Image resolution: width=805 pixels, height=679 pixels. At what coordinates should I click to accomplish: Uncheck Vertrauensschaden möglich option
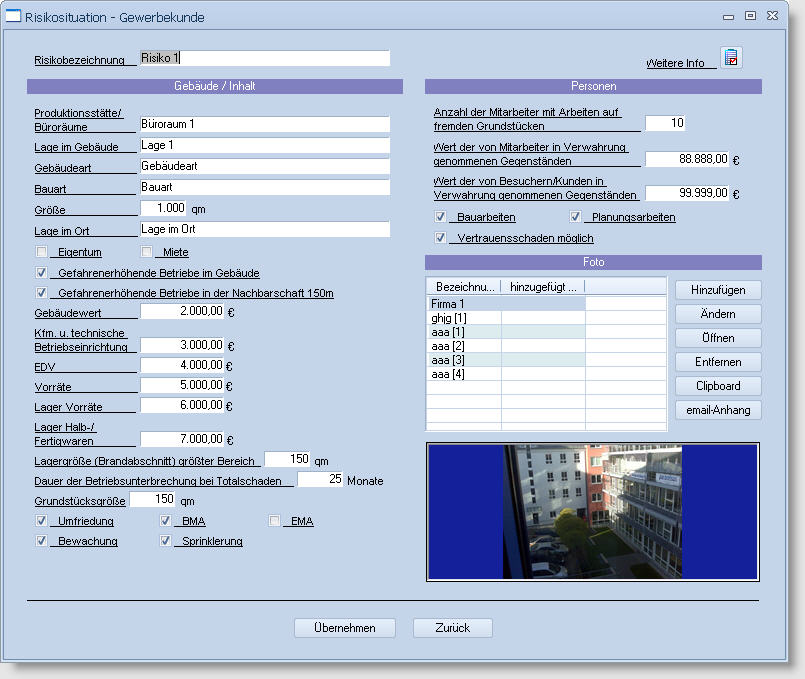click(441, 238)
